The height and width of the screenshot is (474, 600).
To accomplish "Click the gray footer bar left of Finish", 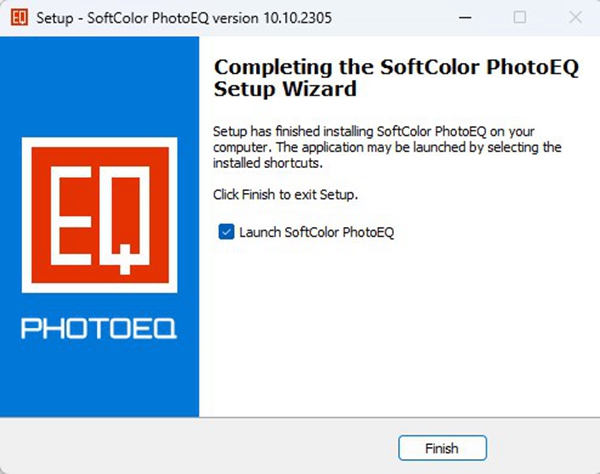I will (199, 446).
